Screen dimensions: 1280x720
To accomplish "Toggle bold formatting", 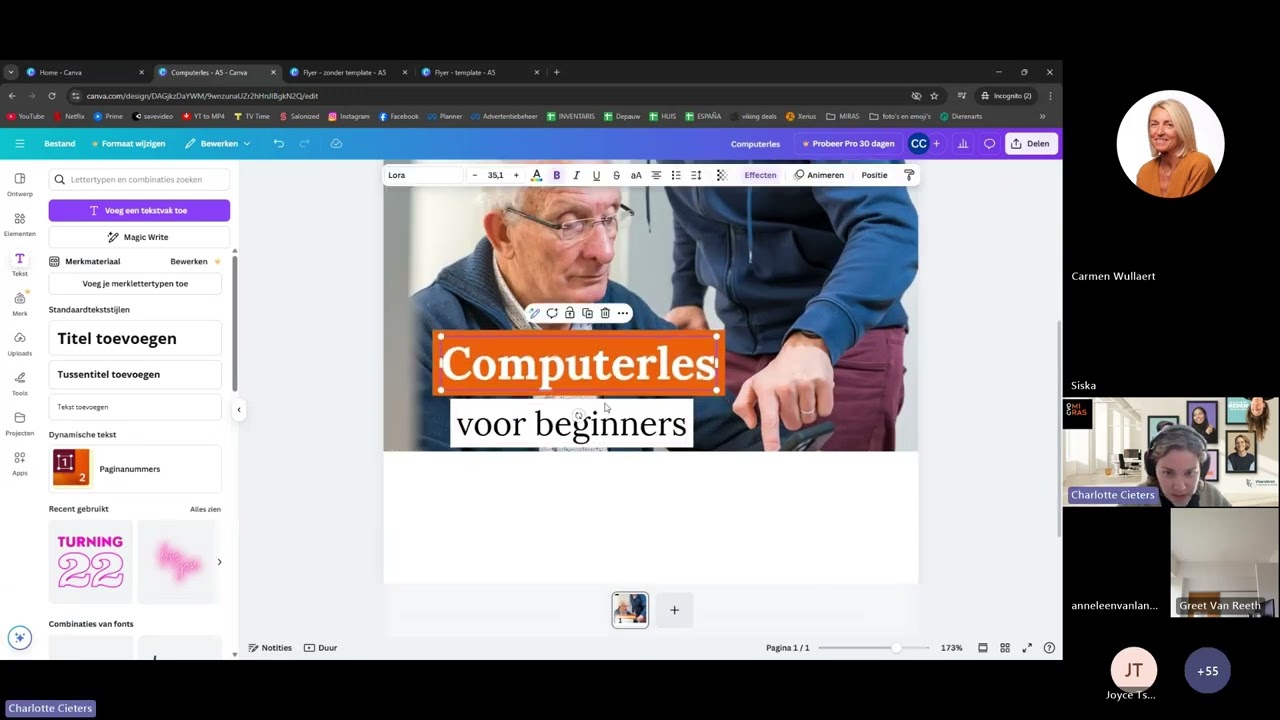I will (x=557, y=175).
